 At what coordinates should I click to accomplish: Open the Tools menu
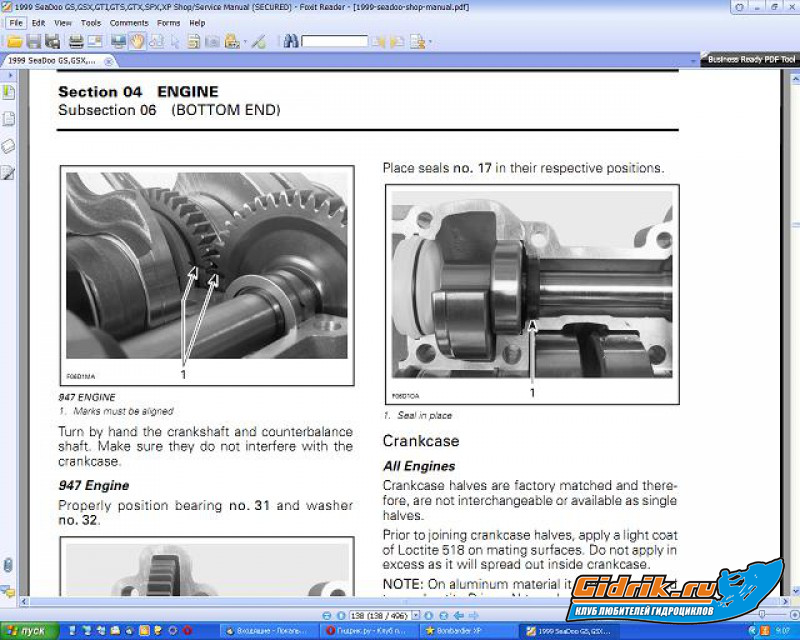point(90,22)
